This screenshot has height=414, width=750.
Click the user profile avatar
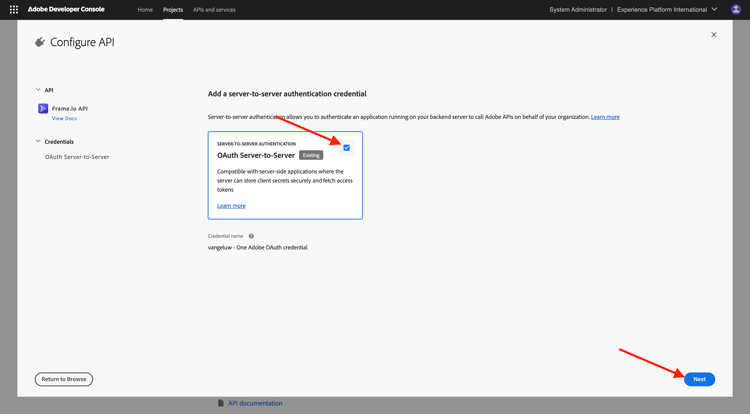[x=736, y=10]
